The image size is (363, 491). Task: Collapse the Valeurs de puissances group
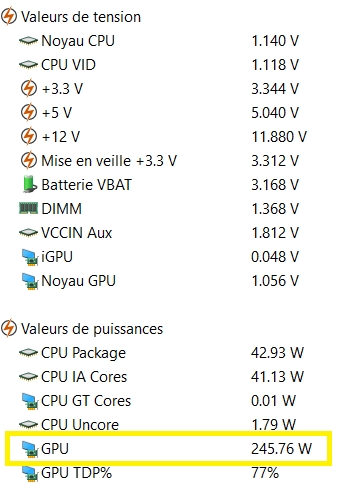click(82, 329)
